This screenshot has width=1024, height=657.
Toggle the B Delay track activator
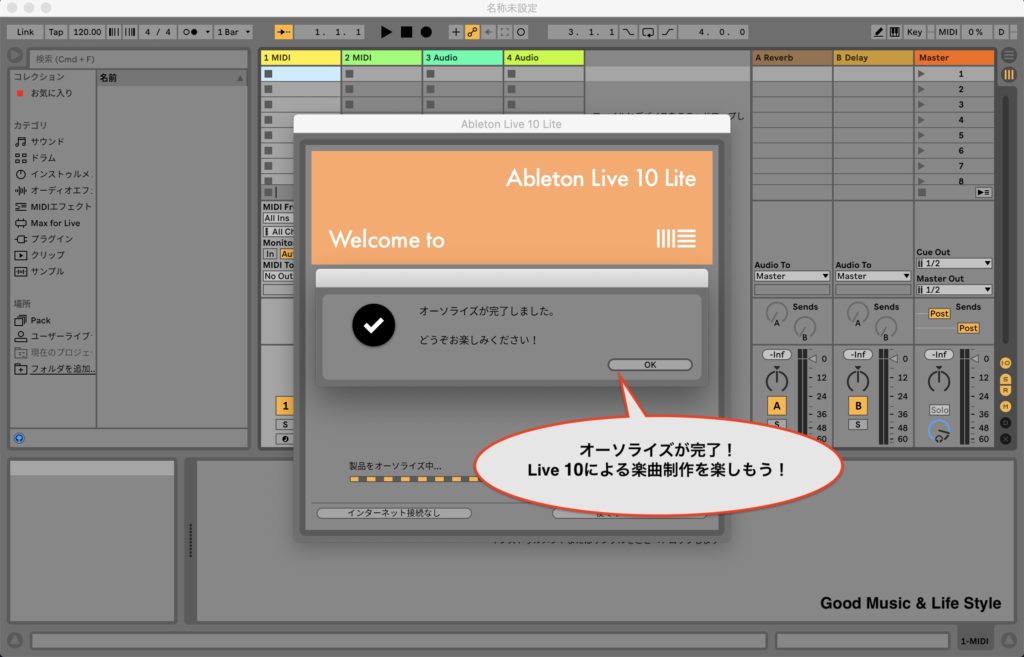tap(858, 406)
